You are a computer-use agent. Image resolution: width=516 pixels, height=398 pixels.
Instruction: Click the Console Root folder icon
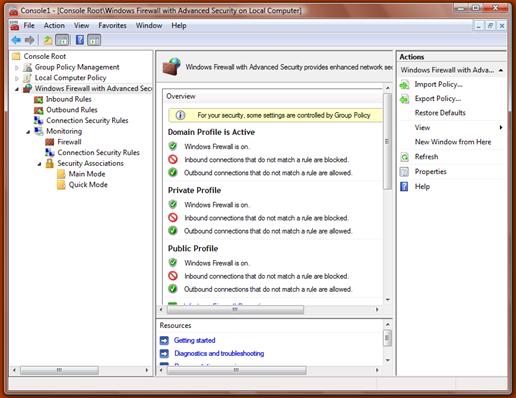tap(16, 56)
